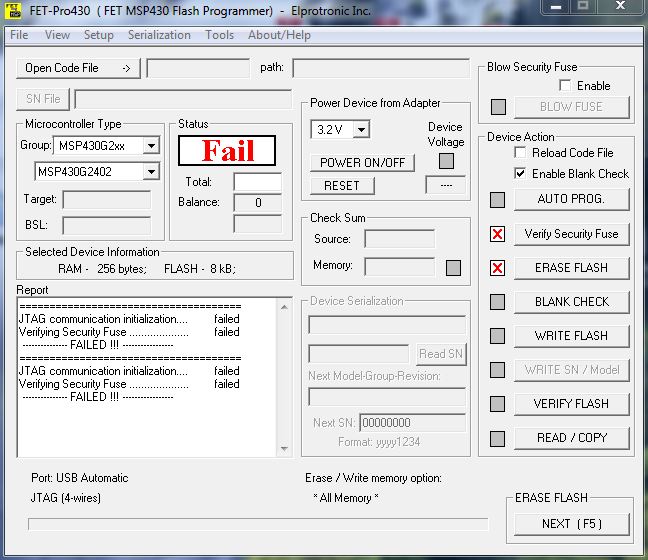
Task: Click the indicator next to WRITE SN / Model
Action: [498, 370]
